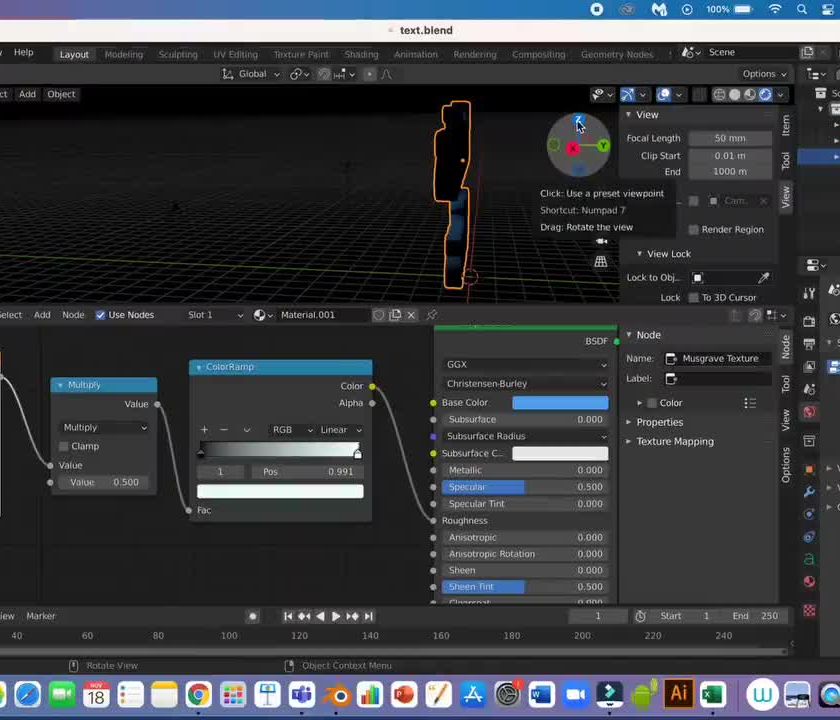Click the pin icon in node editor header
Viewport: 840px width, 720px height.
[x=432, y=315]
